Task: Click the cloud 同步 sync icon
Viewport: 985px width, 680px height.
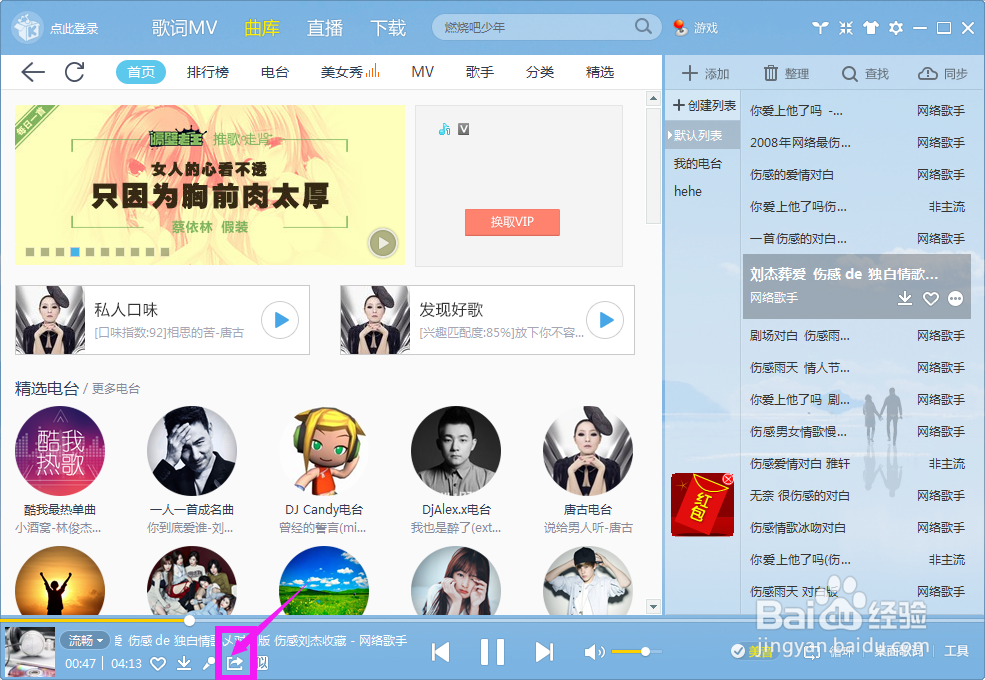Action: 927,74
